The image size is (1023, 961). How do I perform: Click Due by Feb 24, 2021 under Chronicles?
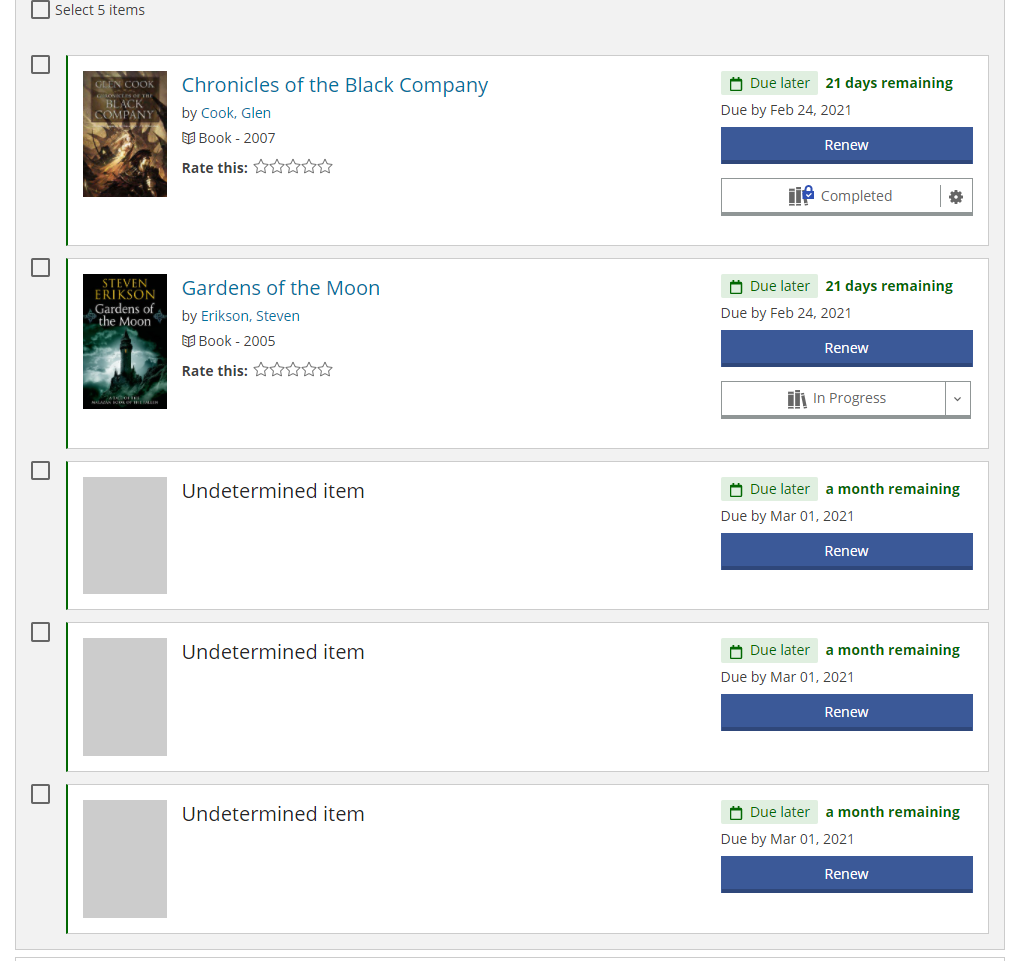(786, 110)
